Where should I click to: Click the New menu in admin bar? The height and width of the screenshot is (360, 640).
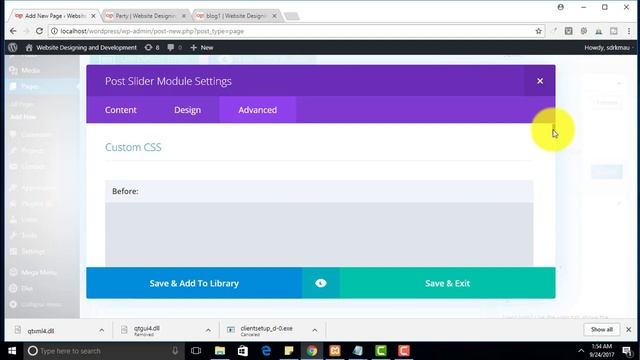click(202, 47)
